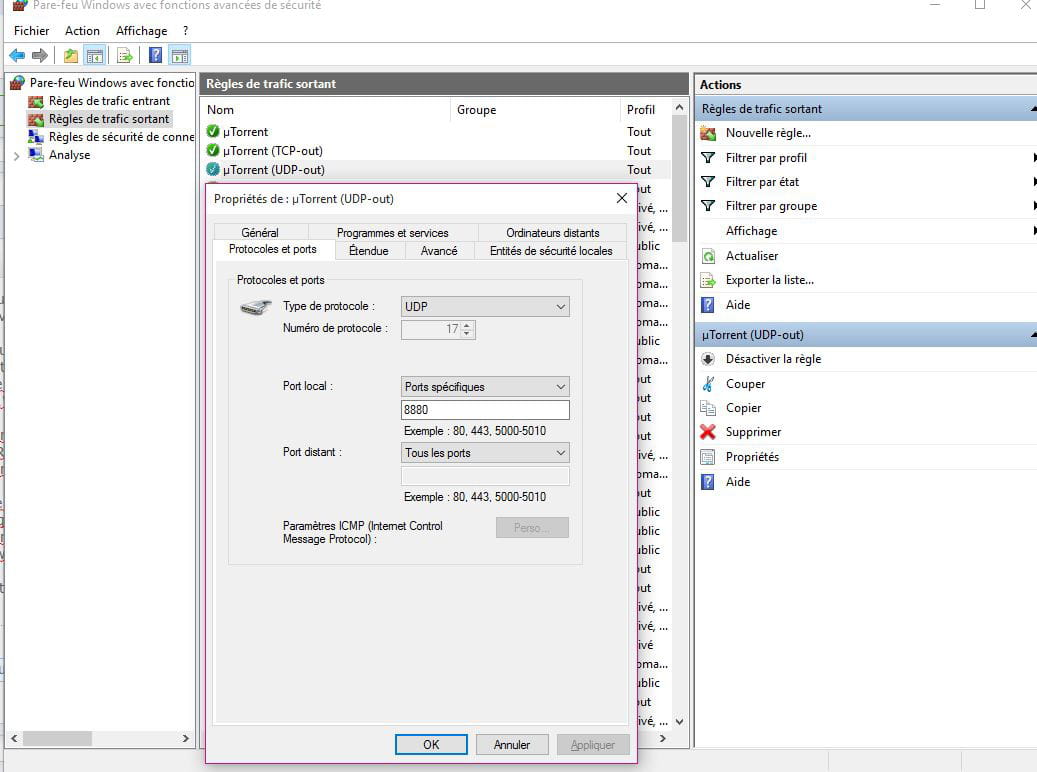Screen dimensions: 1037x772
Task: Switch to the Ordinateurs distants tab
Action: pos(552,232)
